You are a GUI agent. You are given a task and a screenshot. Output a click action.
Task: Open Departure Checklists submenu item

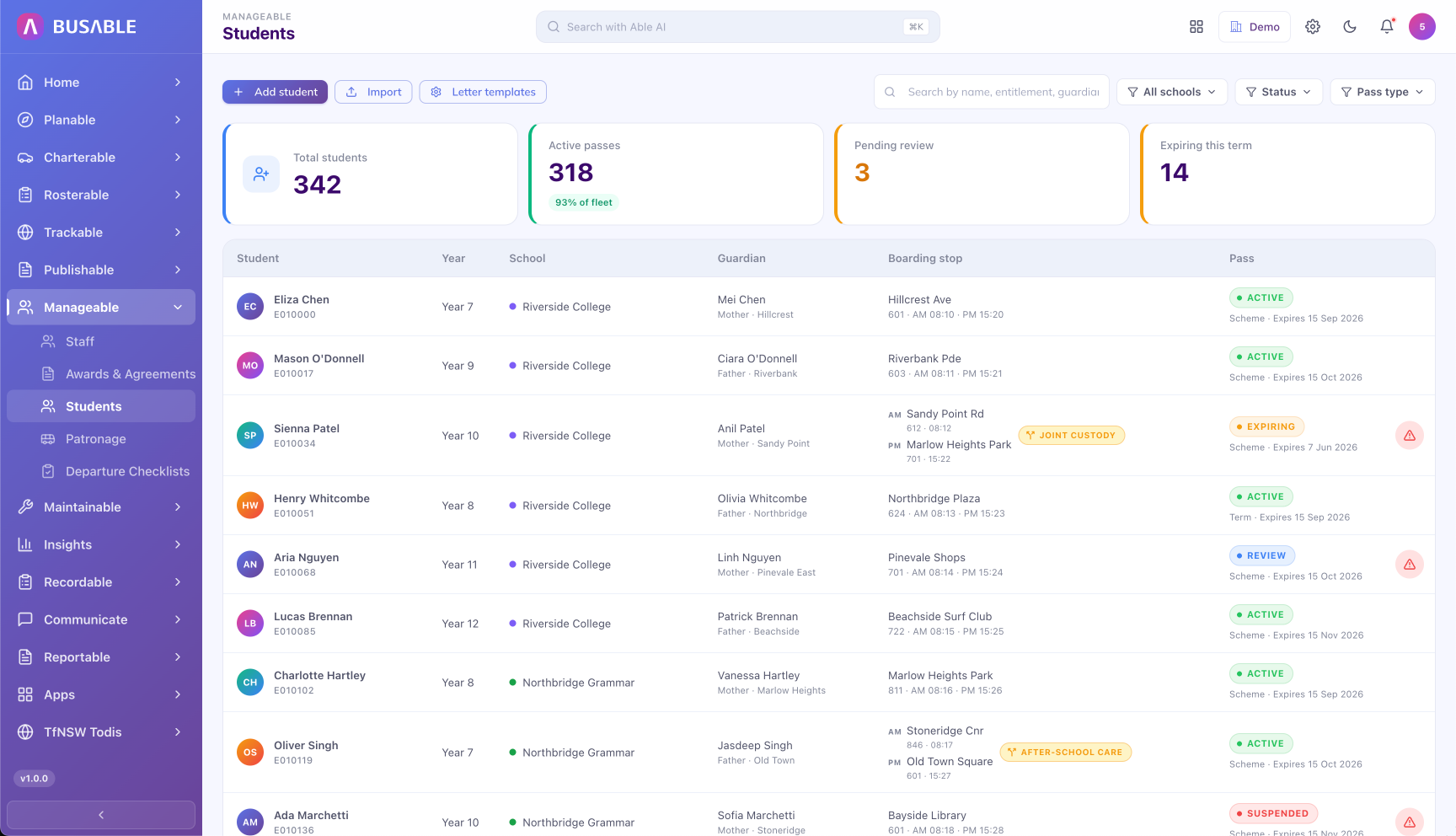click(x=101, y=471)
